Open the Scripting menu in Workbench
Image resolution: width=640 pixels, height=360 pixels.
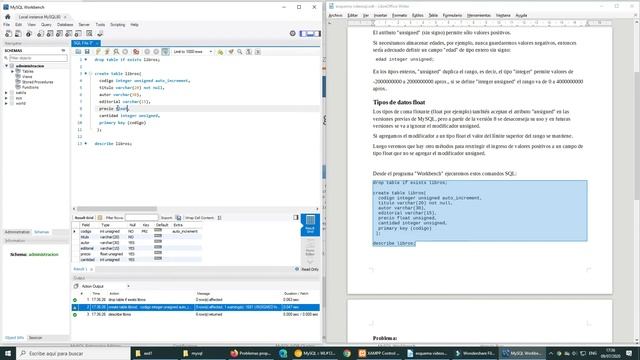tap(118, 25)
